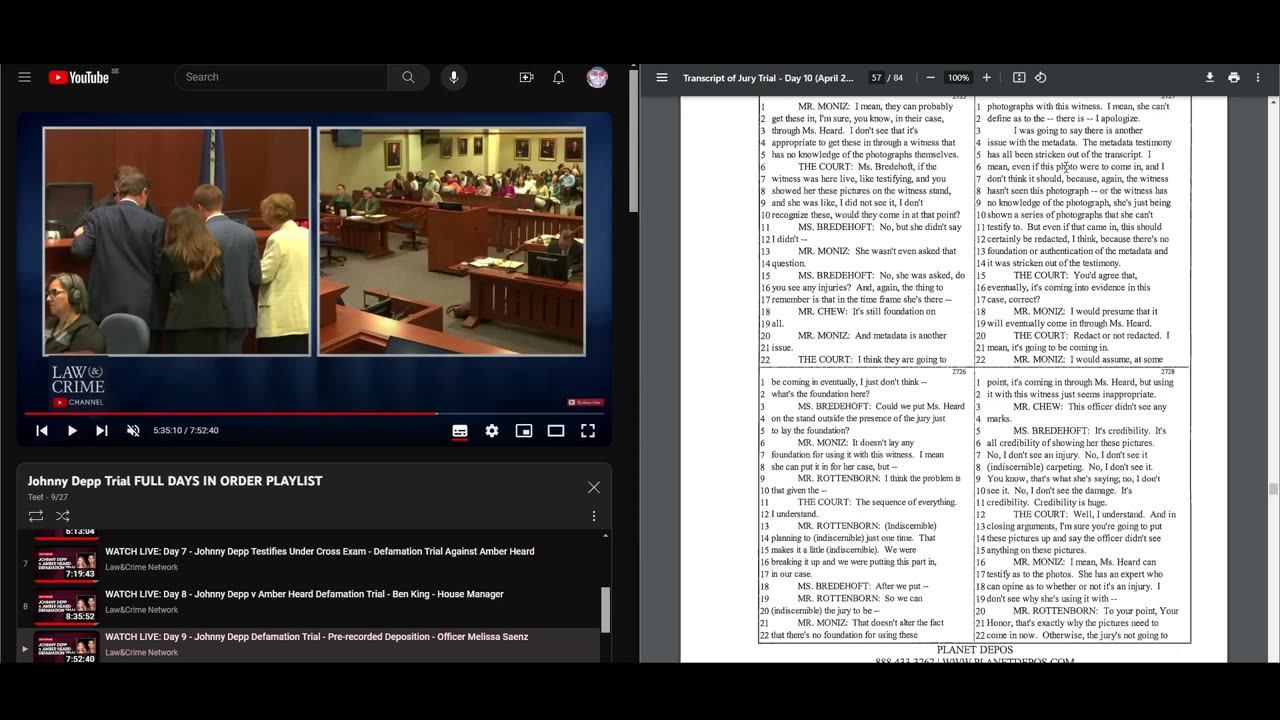
Task: Click the PDF vertical scrollbar thumb
Action: coord(1273,489)
